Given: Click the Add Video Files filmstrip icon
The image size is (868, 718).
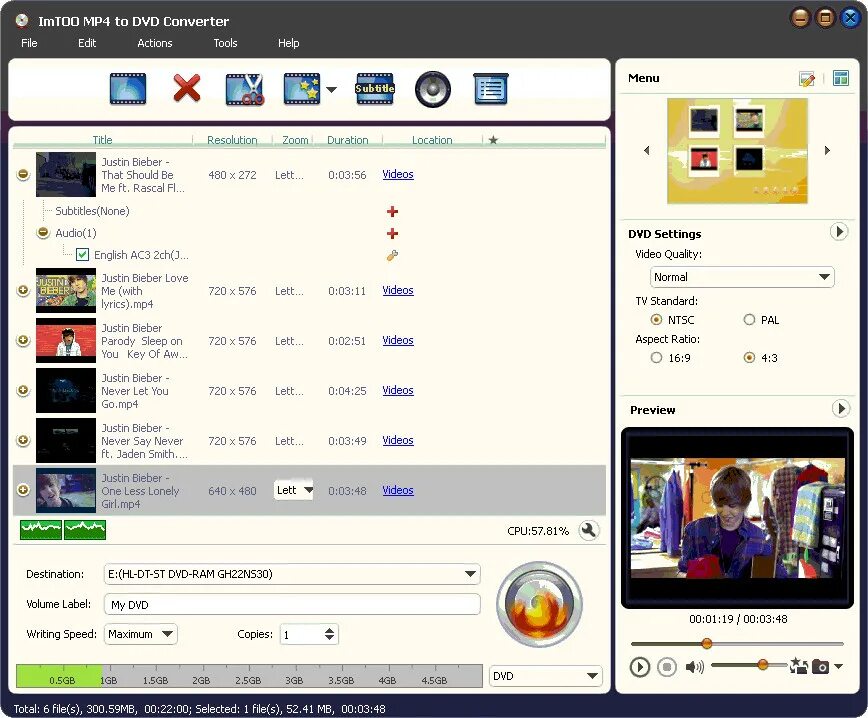Looking at the screenshot, I should point(128,89).
